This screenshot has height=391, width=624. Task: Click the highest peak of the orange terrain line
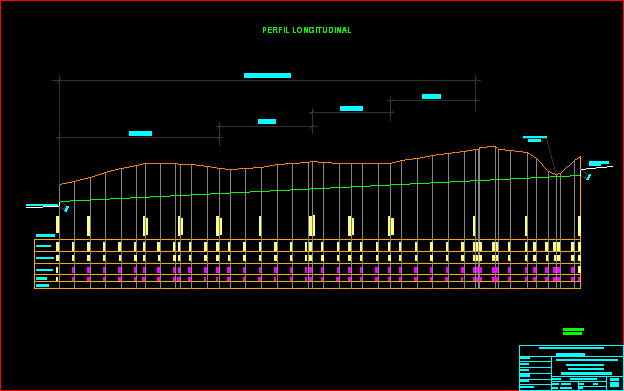click(x=492, y=146)
